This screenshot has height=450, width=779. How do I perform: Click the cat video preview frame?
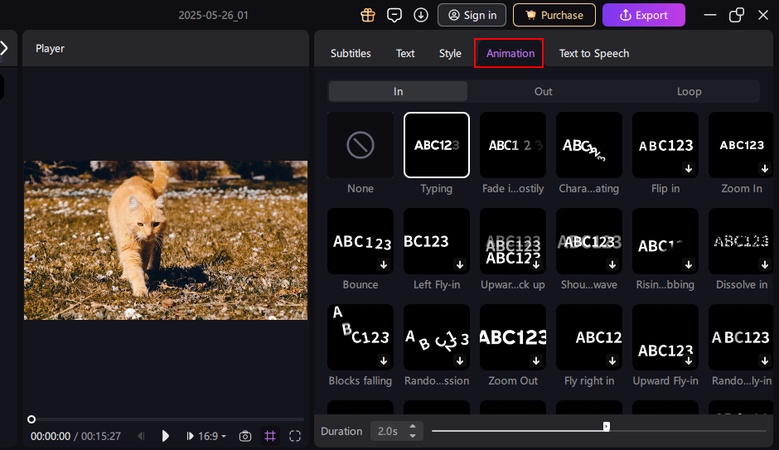pyautogui.click(x=165, y=240)
